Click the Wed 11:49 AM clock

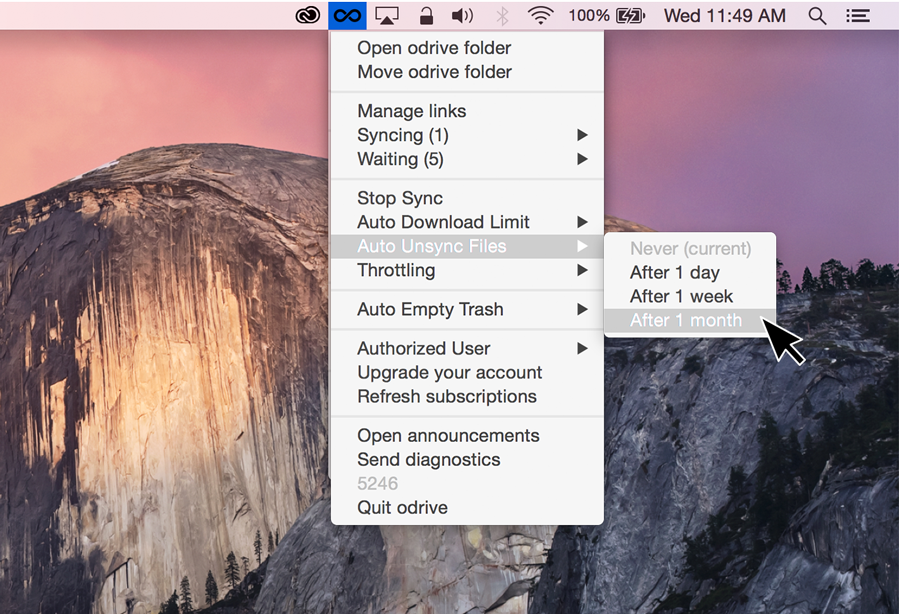[x=725, y=15]
